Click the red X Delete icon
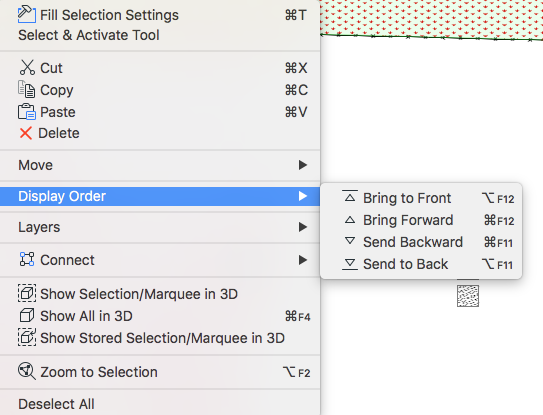543x415 pixels. click(26, 133)
